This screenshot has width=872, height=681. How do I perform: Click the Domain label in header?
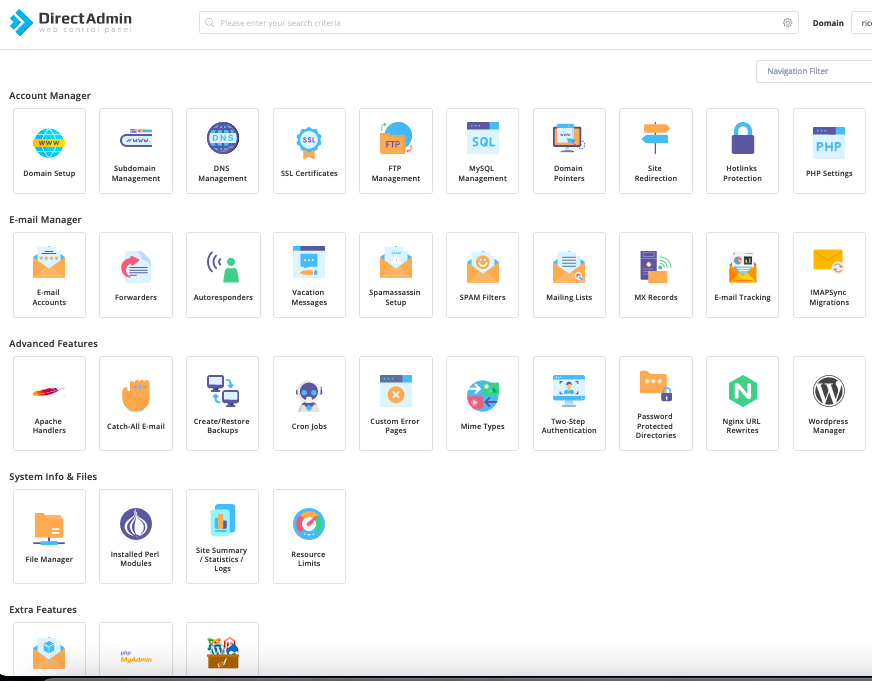click(x=828, y=23)
